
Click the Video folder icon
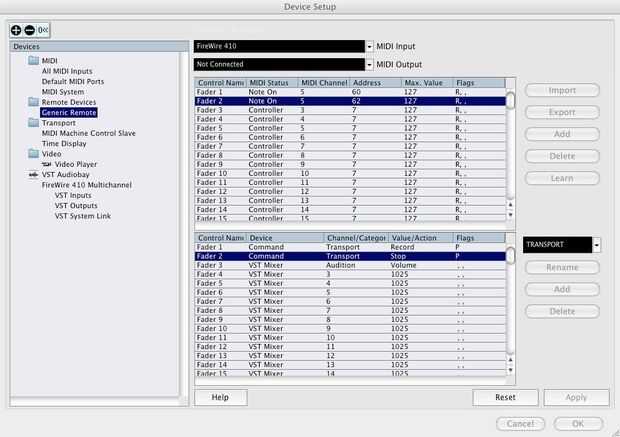point(34,154)
